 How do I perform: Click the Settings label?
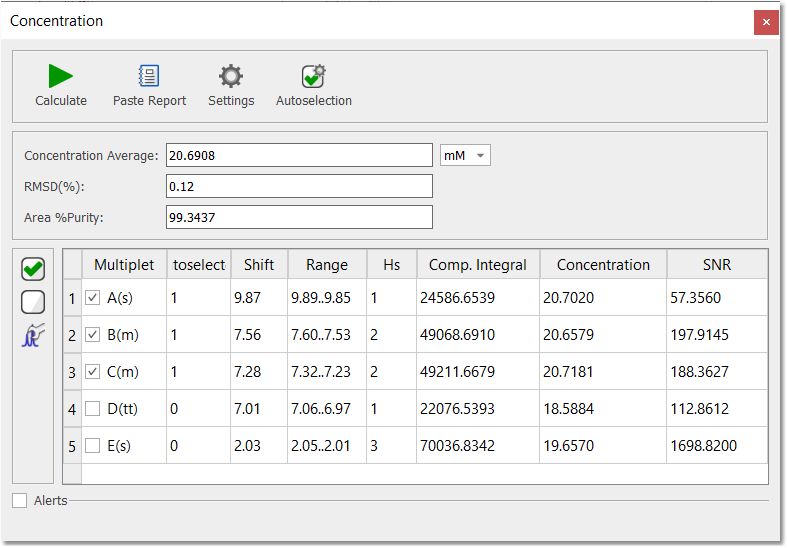click(231, 101)
